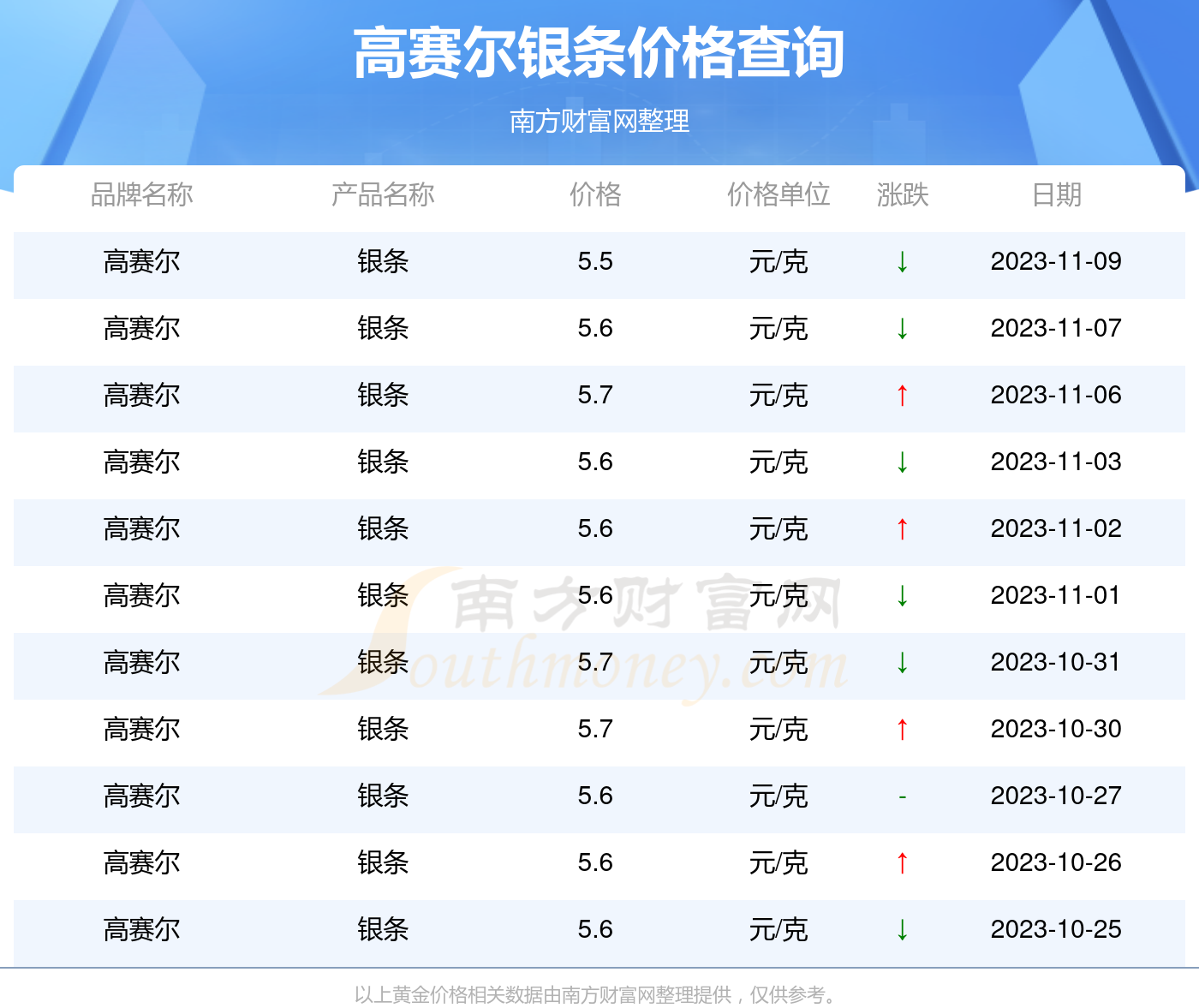Click unit 元/克 in the 2023-10-30 row
This screenshot has height=1008, width=1199.
click(778, 729)
